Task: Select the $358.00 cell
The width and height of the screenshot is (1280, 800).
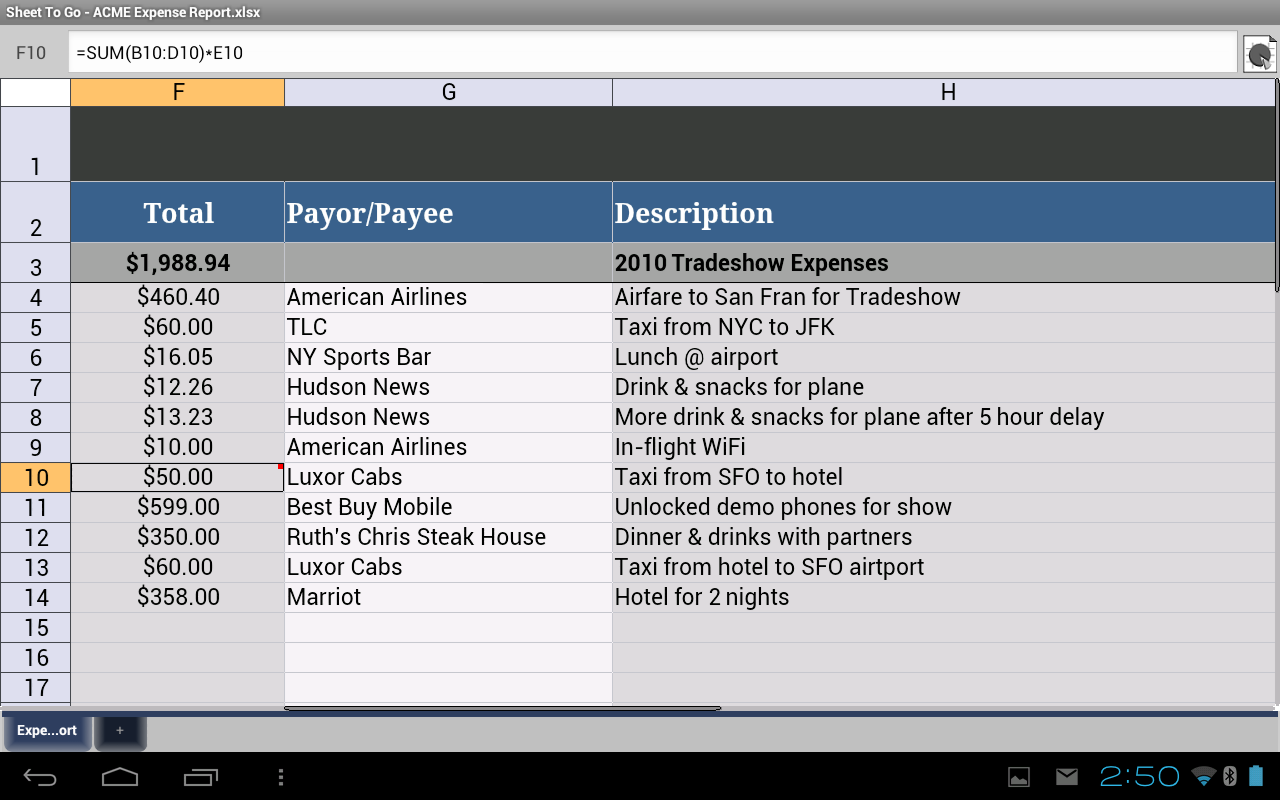Action: 178,597
